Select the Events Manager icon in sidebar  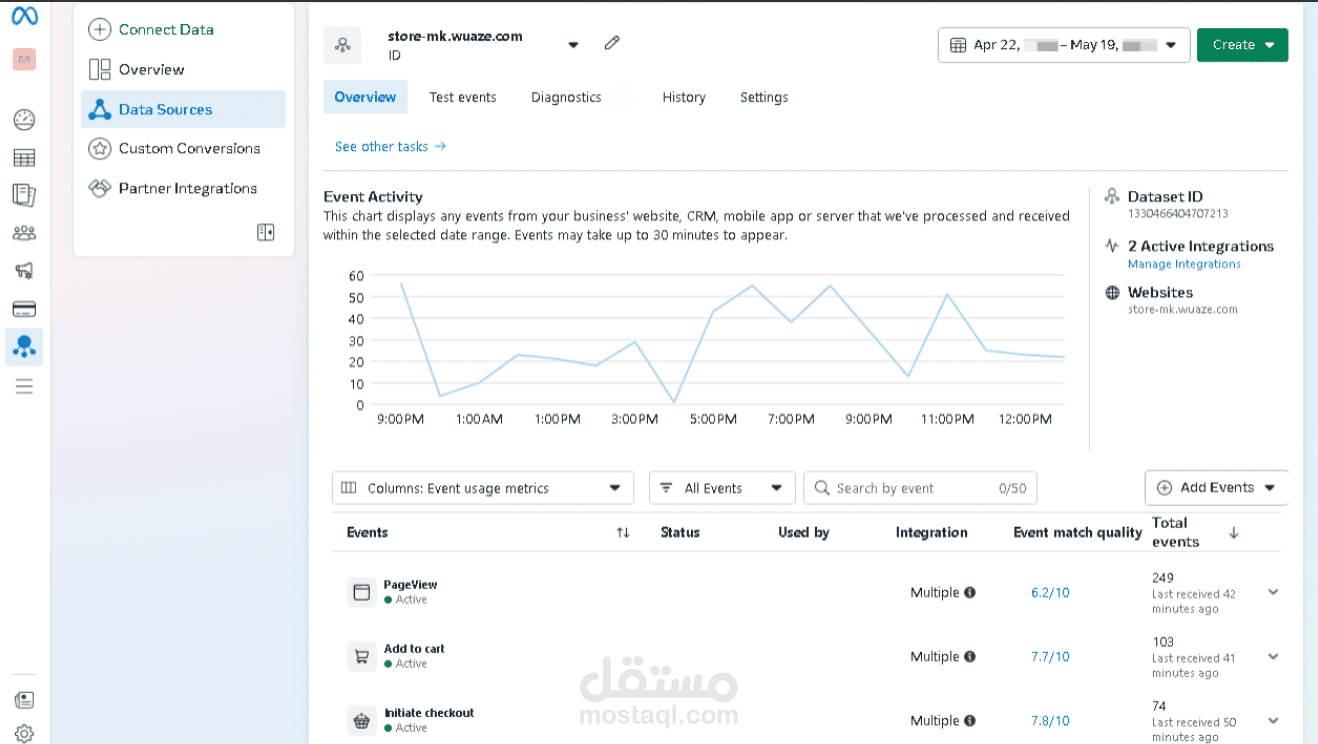pyautogui.click(x=24, y=347)
